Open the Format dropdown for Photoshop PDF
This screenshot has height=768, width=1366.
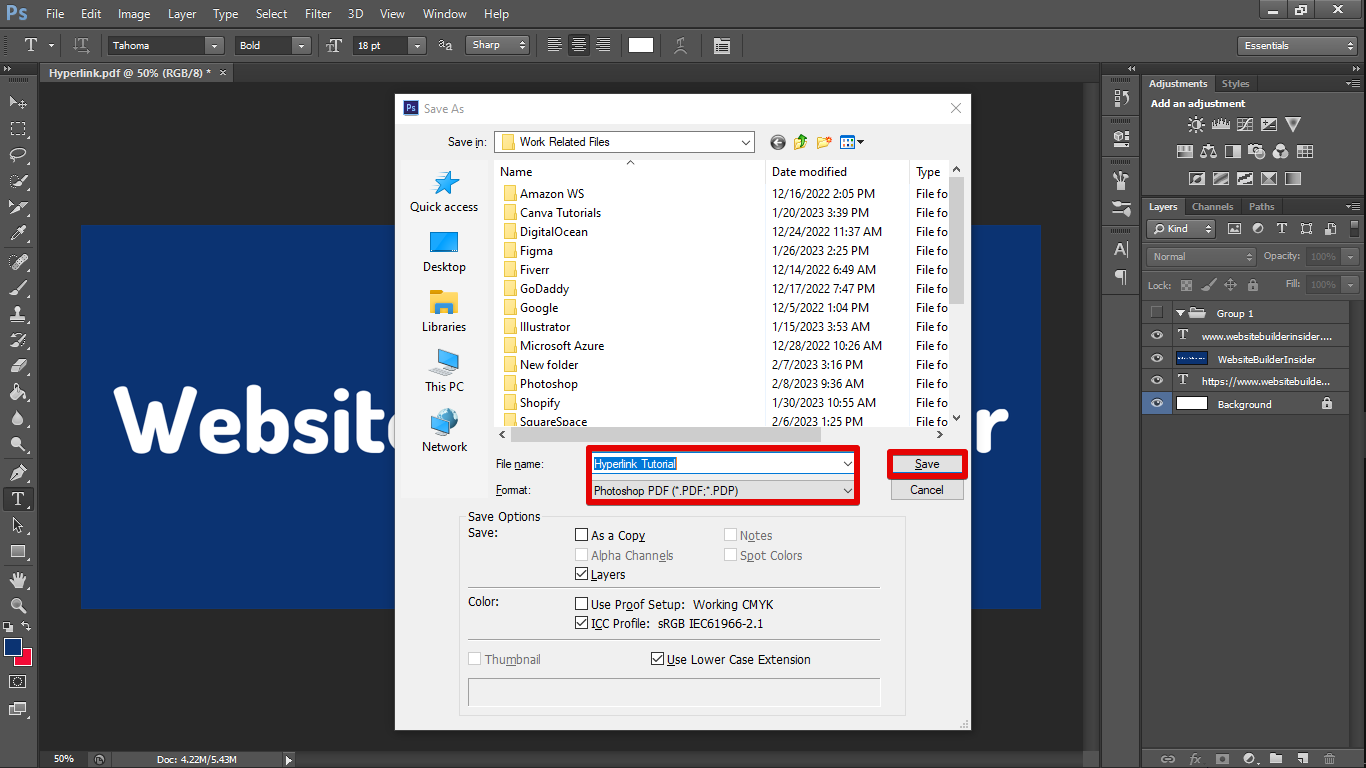tap(847, 491)
